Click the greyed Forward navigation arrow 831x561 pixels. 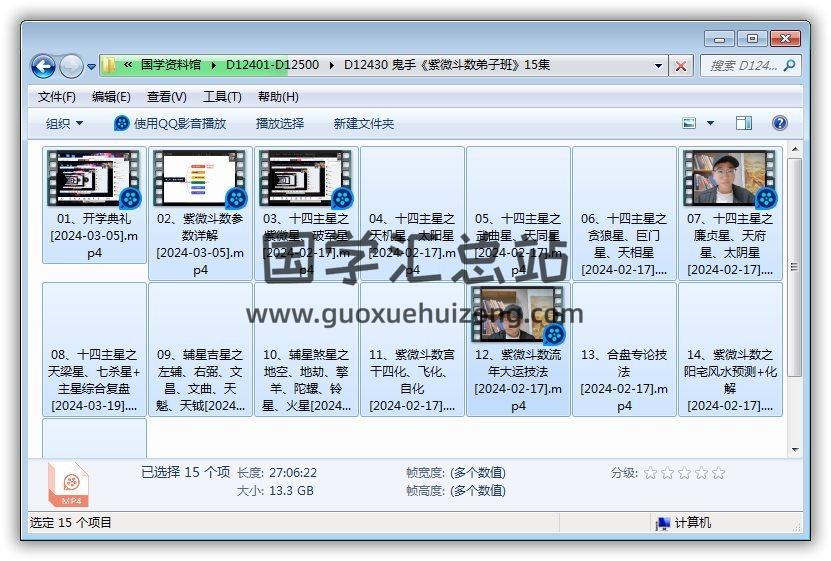pos(71,66)
